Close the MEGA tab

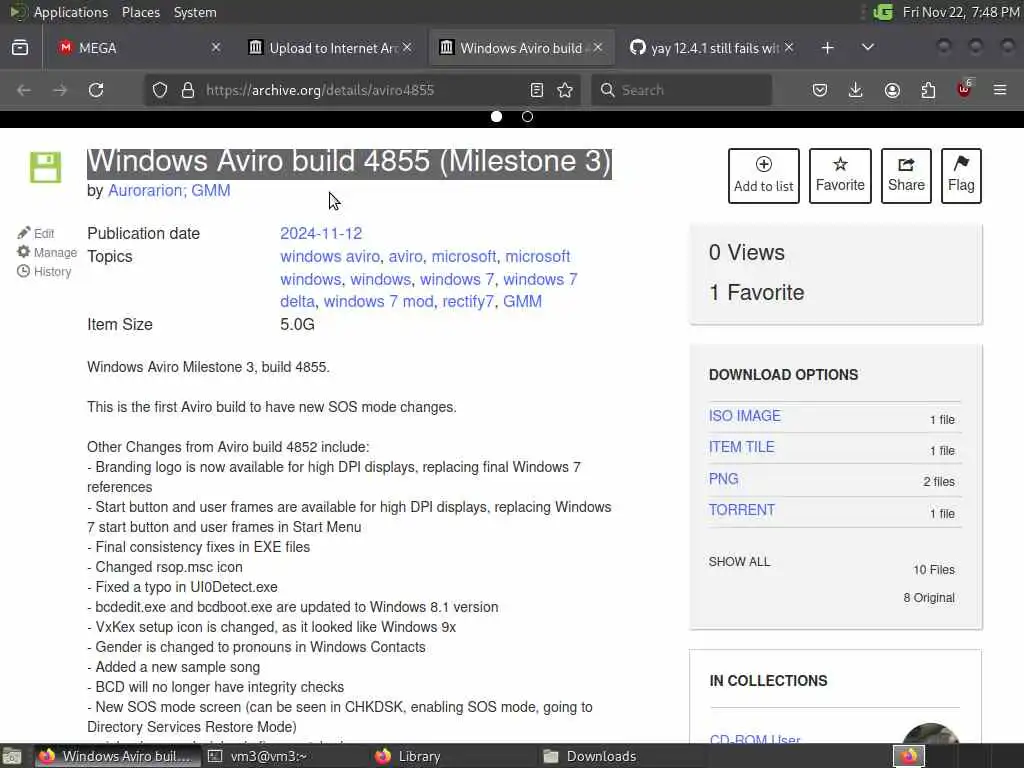click(x=216, y=48)
